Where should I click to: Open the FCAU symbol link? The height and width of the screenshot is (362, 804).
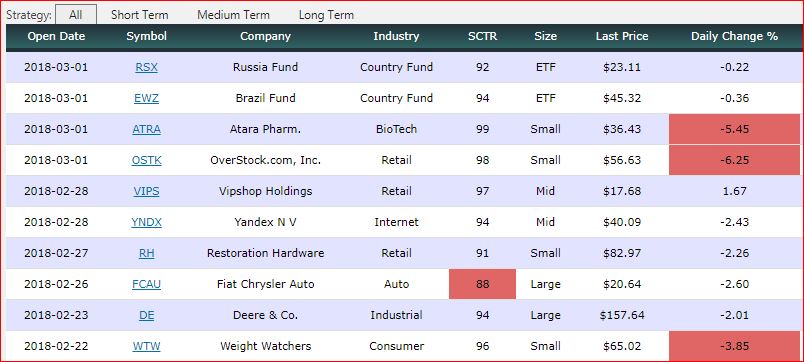click(x=147, y=284)
